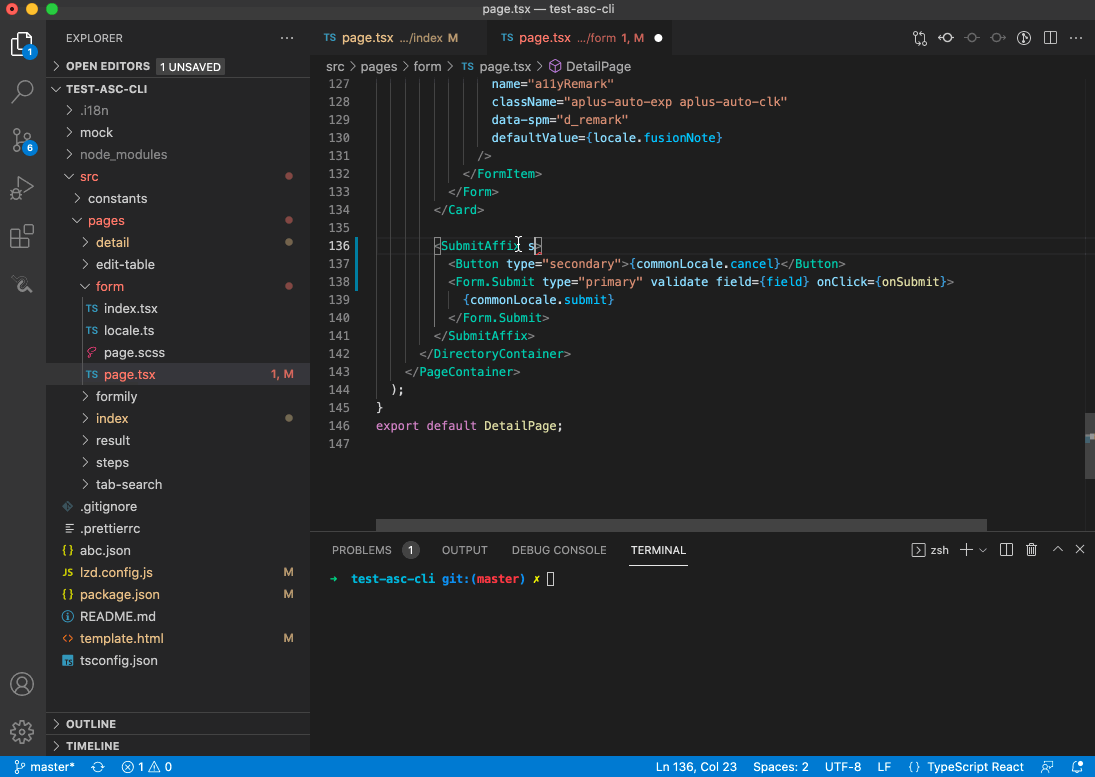This screenshot has width=1095, height=777.
Task: Open editor tab more actions ellipsis
Action: pyautogui.click(x=1076, y=38)
